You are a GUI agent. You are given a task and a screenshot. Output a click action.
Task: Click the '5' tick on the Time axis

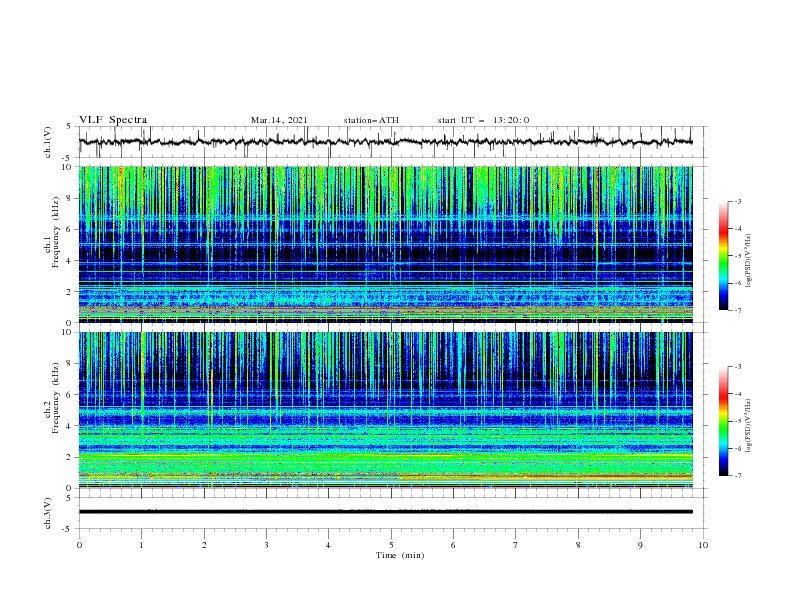391,545
